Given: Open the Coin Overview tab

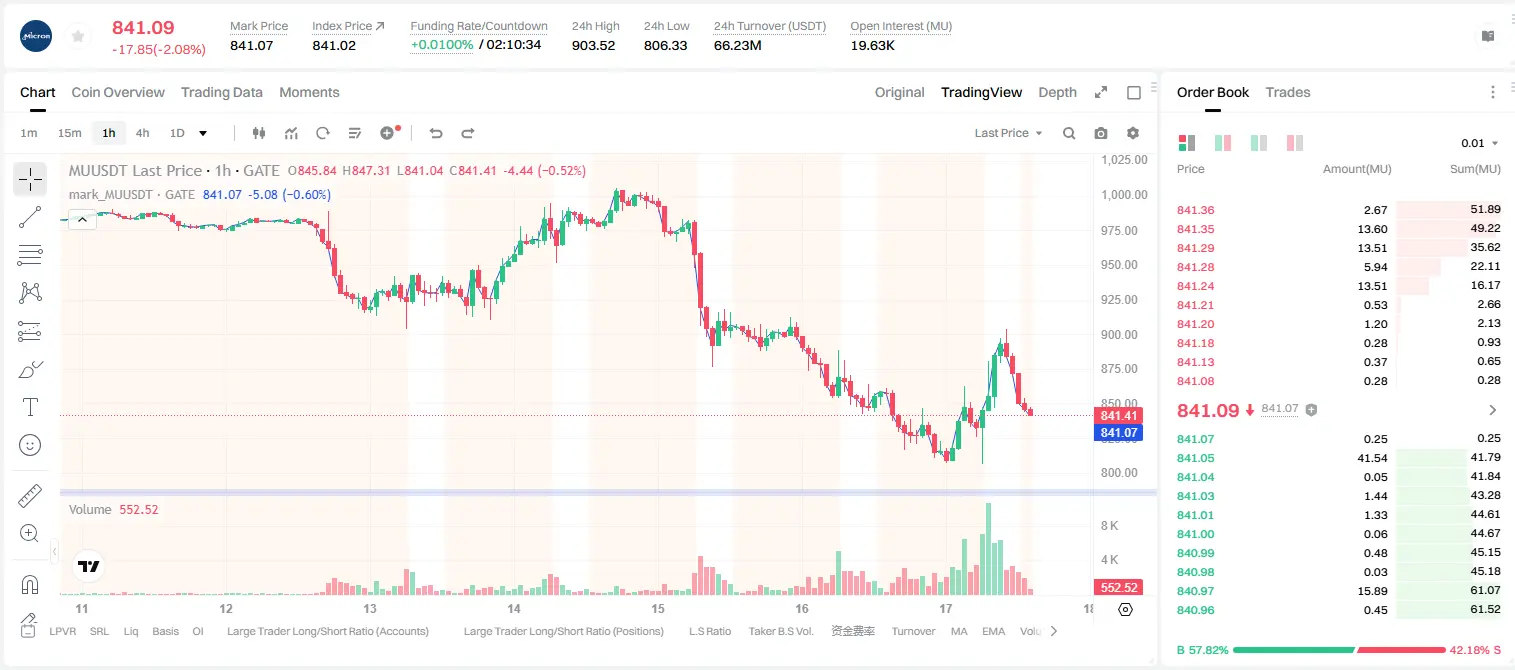Looking at the screenshot, I should (x=118, y=92).
